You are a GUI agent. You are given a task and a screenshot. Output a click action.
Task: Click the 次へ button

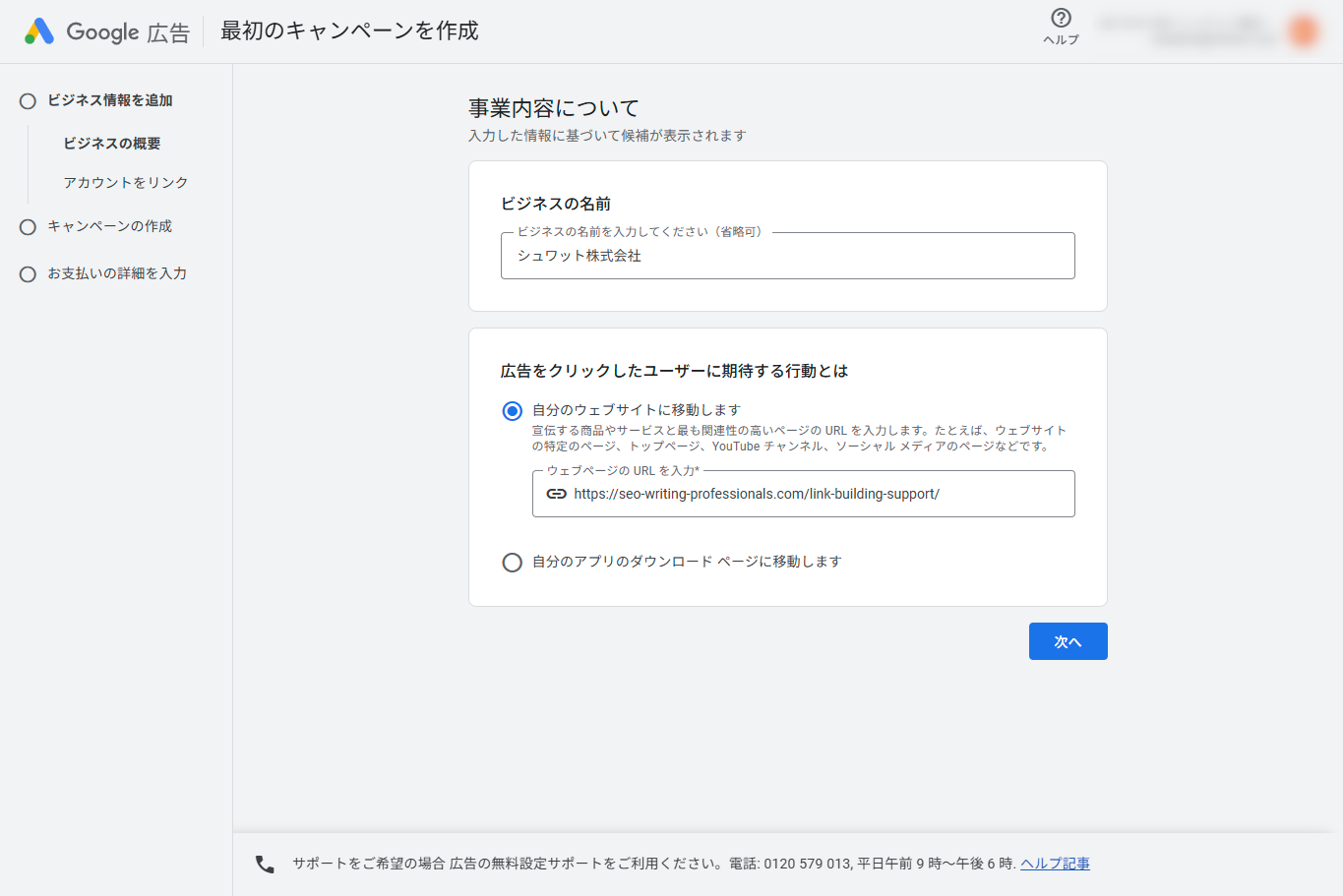click(x=1068, y=640)
